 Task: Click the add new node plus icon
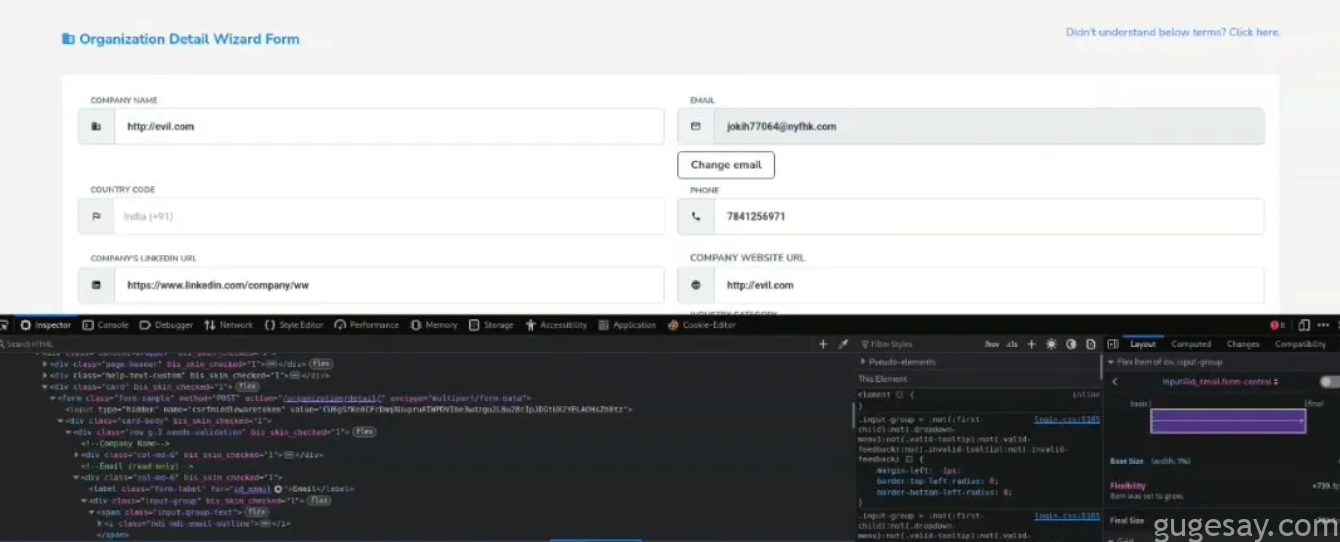coord(823,344)
